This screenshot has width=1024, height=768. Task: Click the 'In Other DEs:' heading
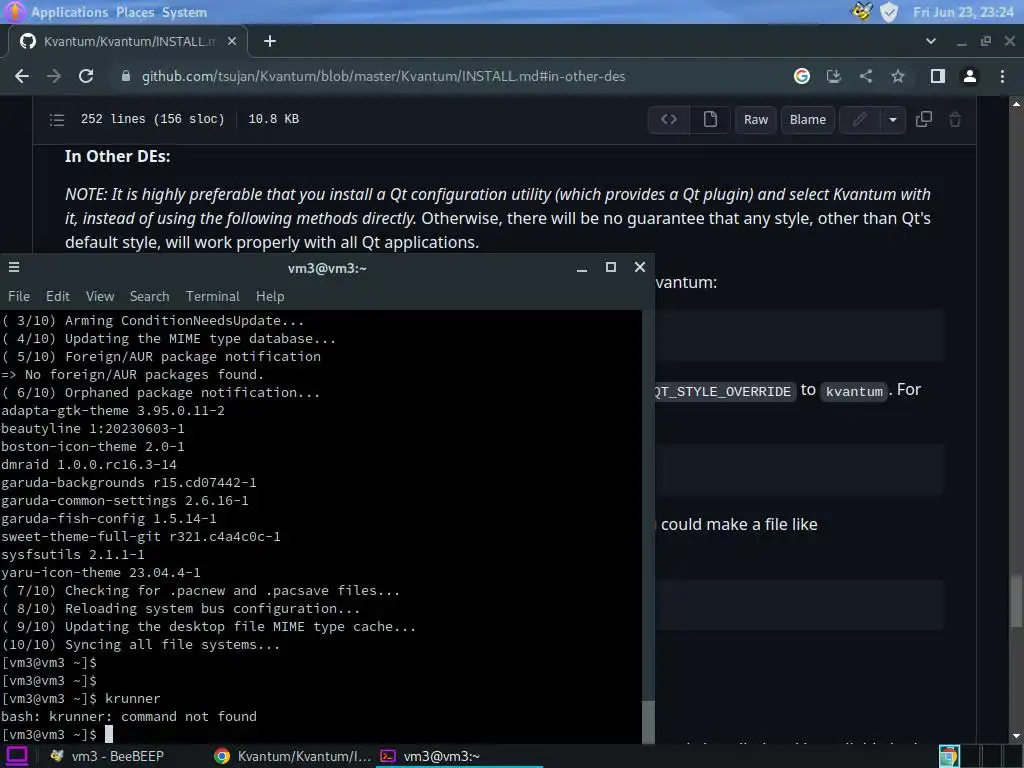coord(118,157)
